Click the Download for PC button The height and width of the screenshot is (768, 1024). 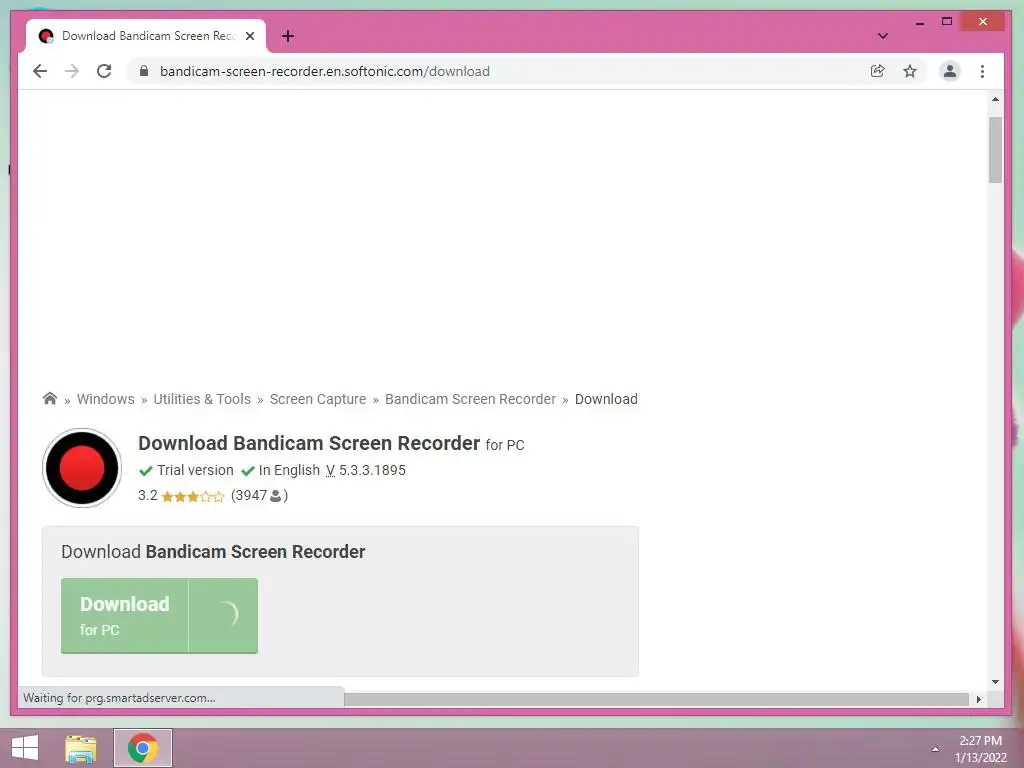point(159,615)
